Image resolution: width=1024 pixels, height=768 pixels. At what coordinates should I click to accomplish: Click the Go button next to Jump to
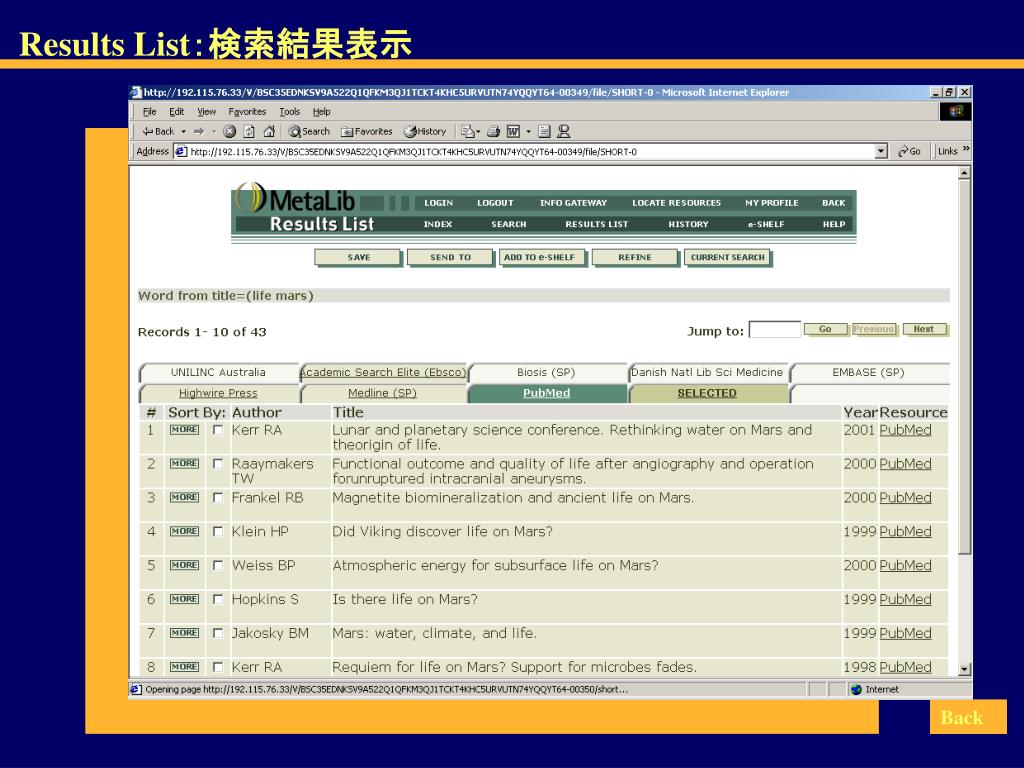tap(825, 329)
